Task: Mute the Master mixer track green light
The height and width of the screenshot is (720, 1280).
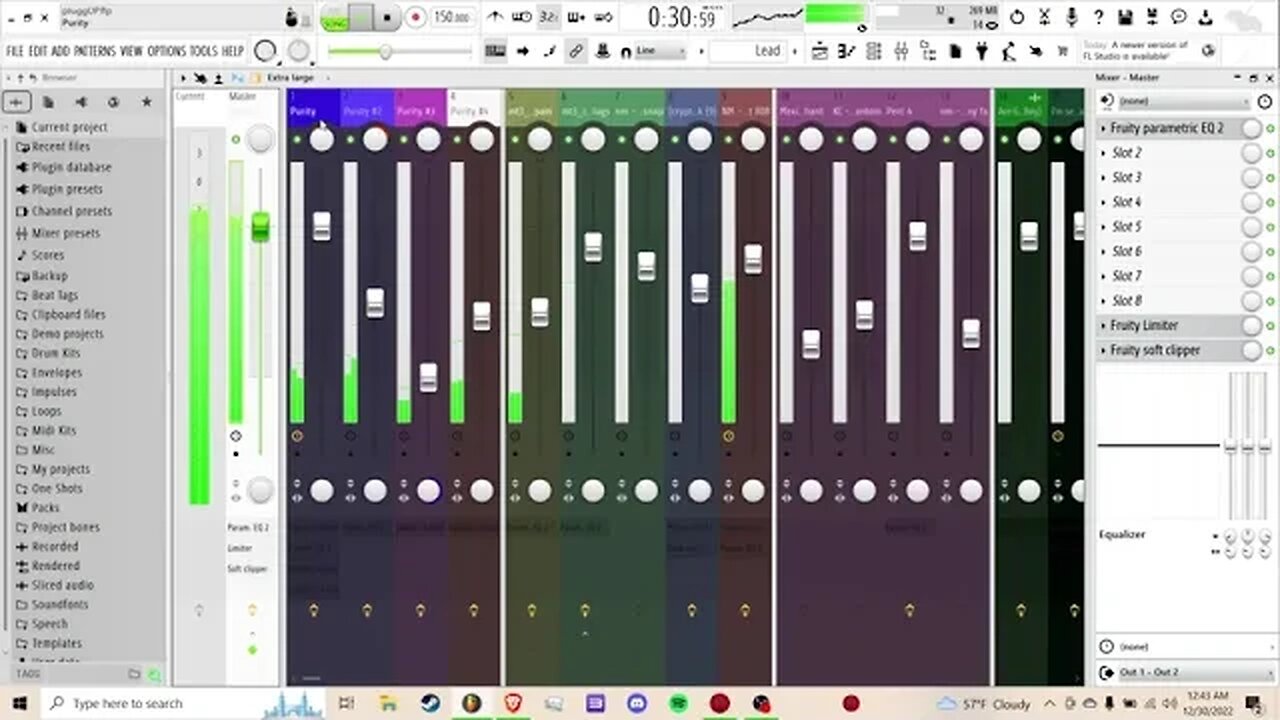Action: pos(235,140)
